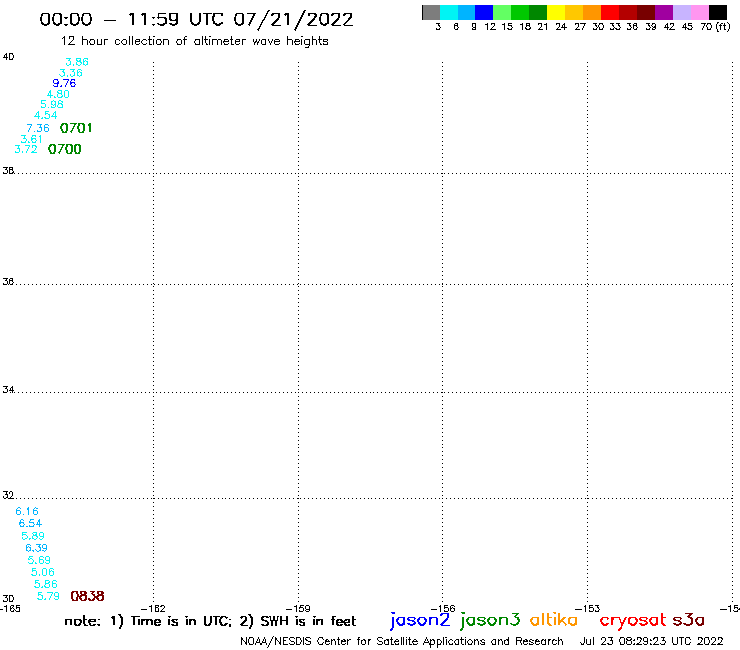Click the pink 45–70 ft legend swatch
This screenshot has height=650, width=740.
click(699, 12)
